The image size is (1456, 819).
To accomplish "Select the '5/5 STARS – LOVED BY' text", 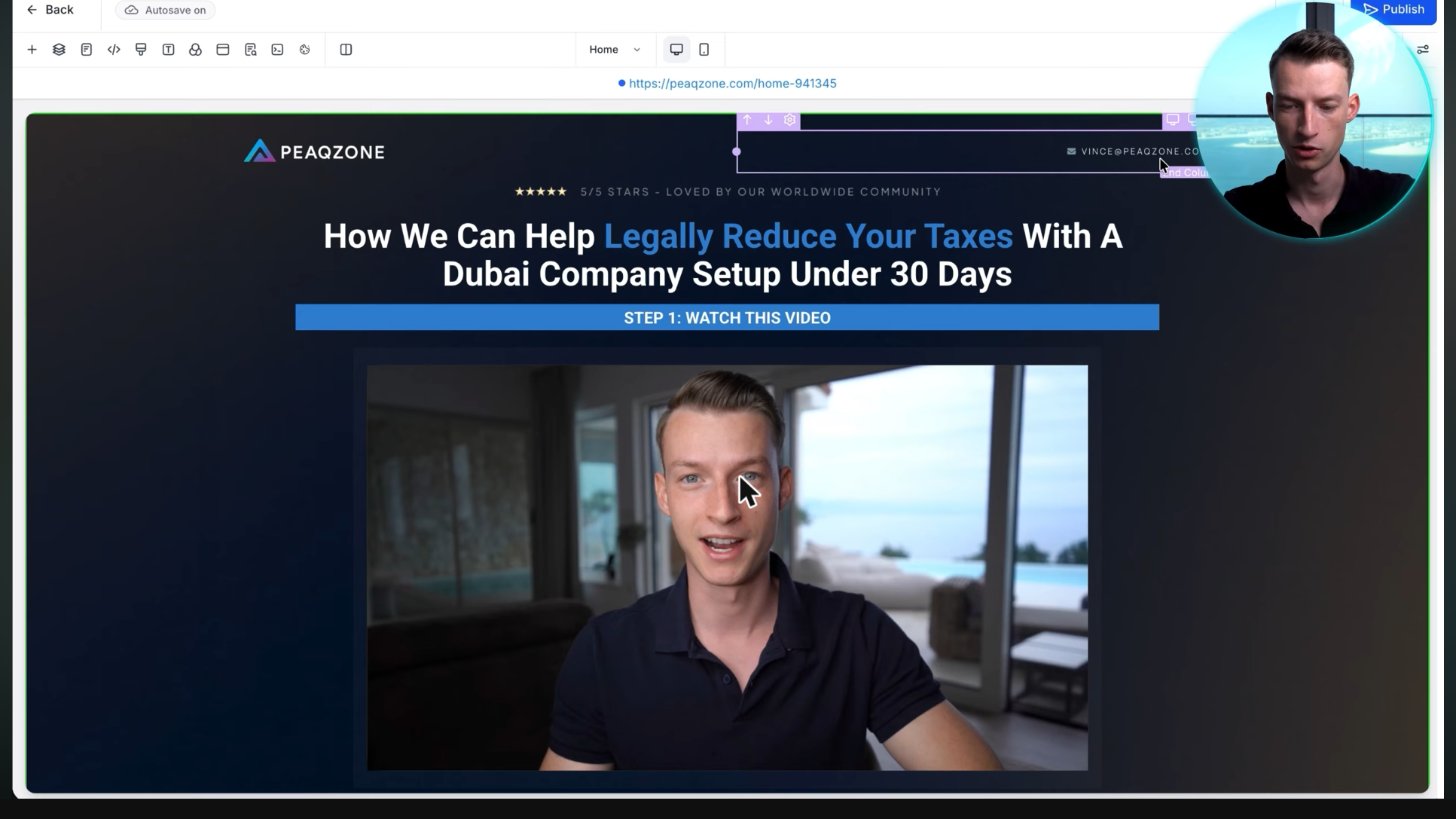I will 655,192.
